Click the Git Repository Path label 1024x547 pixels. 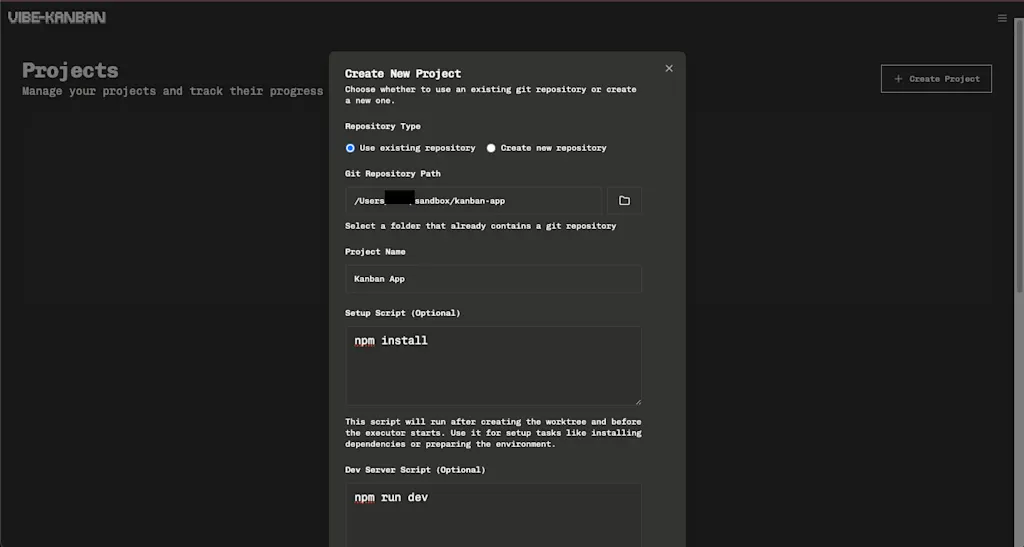[x=392, y=174]
